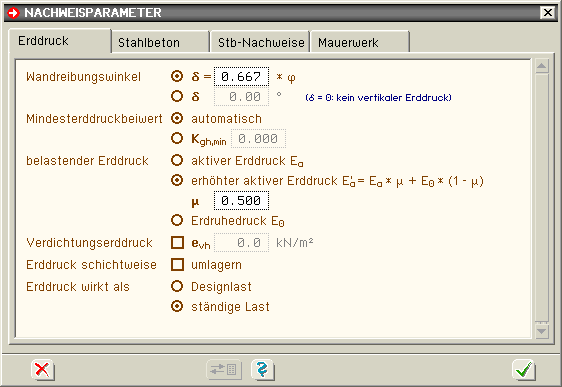
Task: Click the scrollbar up arrow
Action: pos(542,66)
